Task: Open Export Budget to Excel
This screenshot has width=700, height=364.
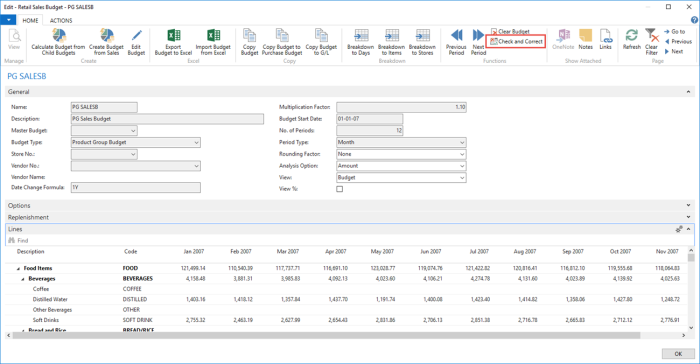Action: (173, 42)
